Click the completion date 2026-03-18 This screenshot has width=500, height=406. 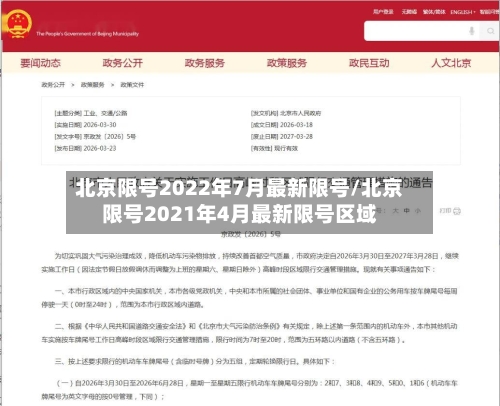[x=296, y=125]
